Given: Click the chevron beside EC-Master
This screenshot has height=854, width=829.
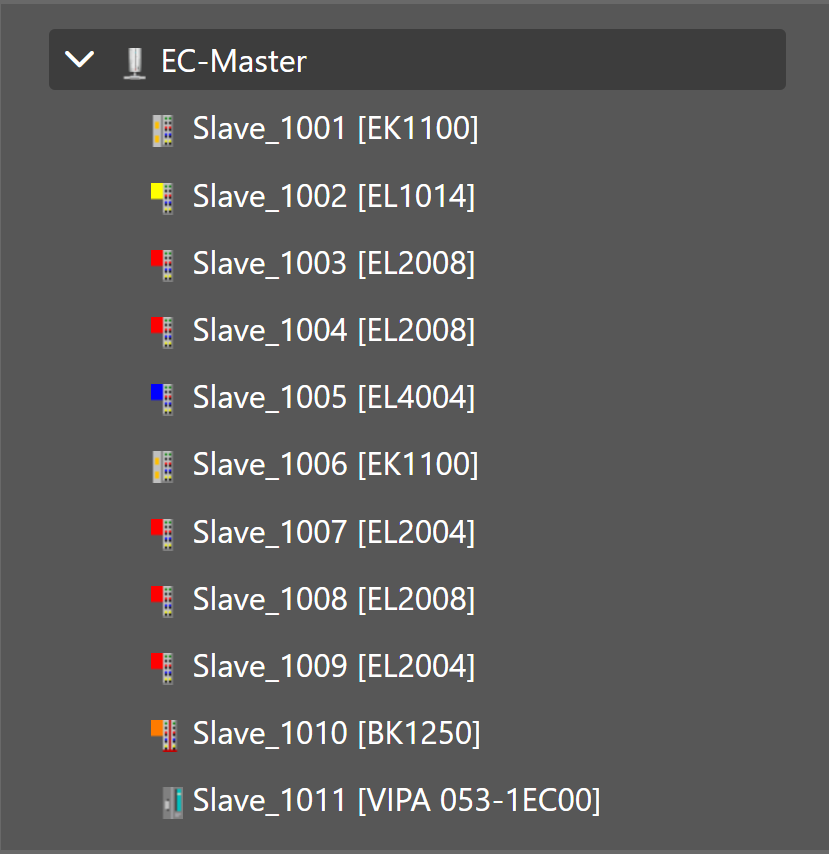Looking at the screenshot, I should tap(79, 59).
